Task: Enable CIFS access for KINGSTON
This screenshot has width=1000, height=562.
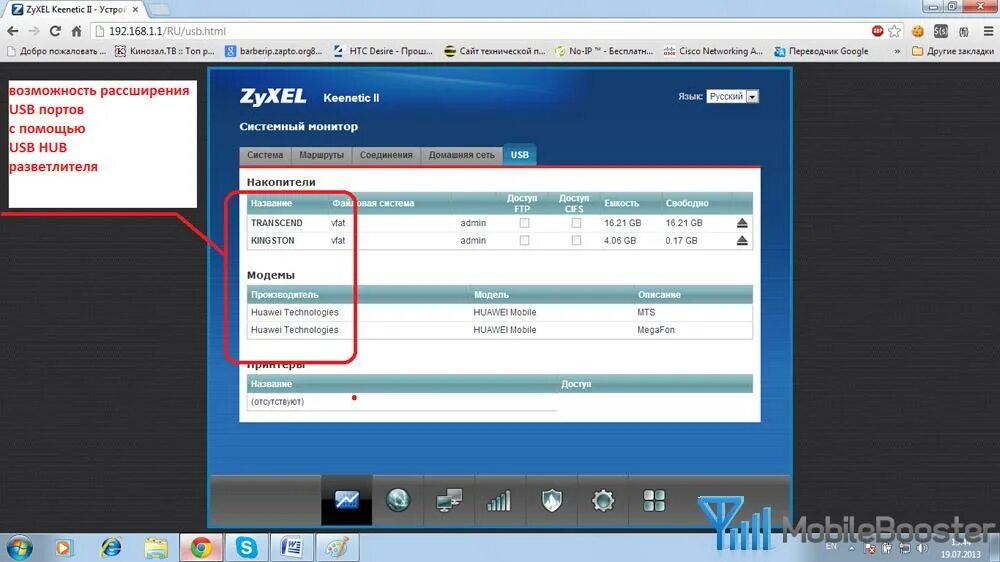Action: [x=577, y=240]
